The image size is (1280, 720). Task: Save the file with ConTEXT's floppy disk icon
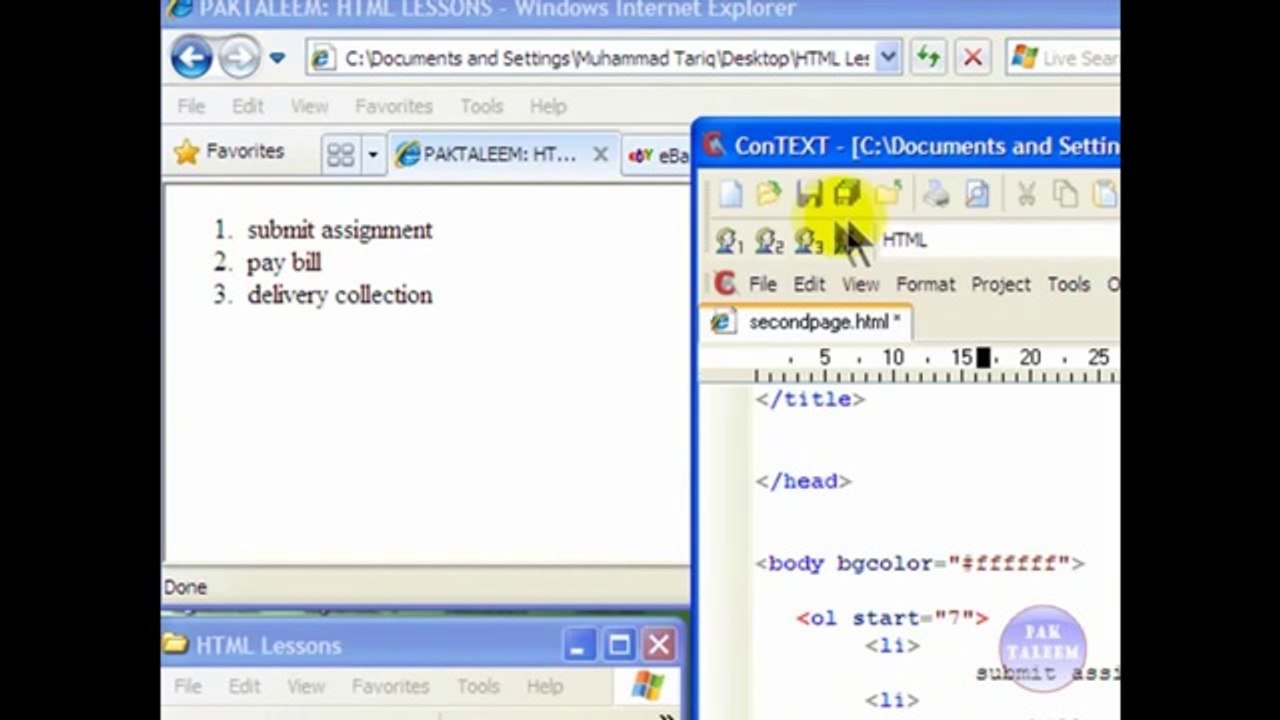(x=808, y=194)
